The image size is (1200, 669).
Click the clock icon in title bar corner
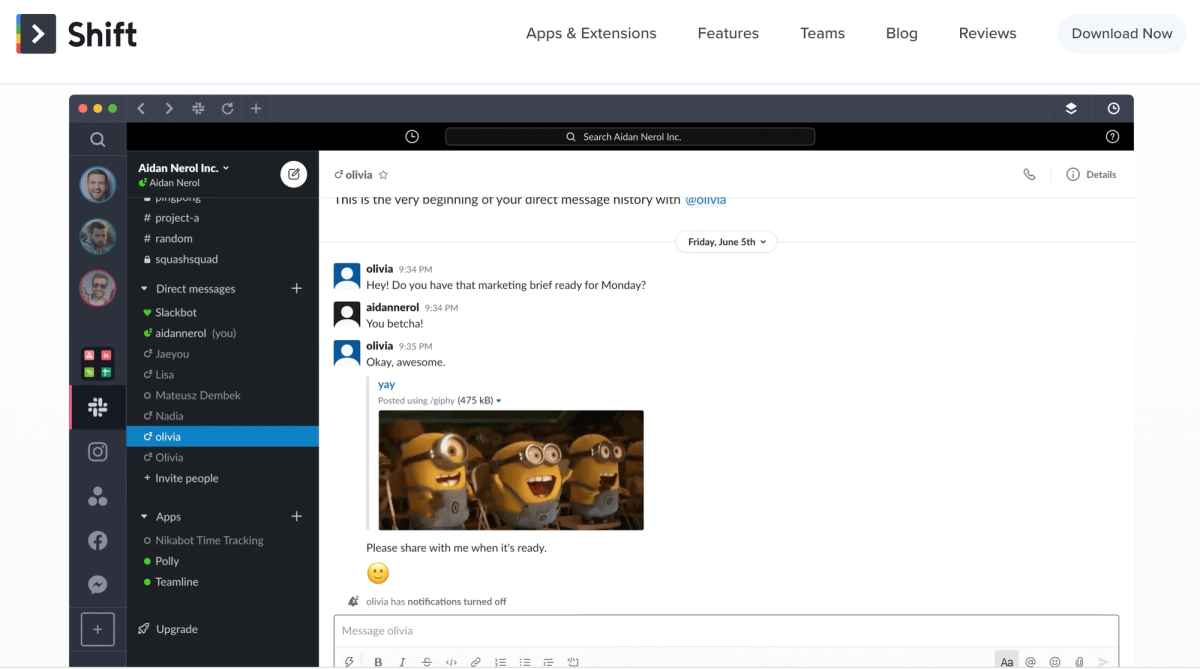pos(1113,108)
